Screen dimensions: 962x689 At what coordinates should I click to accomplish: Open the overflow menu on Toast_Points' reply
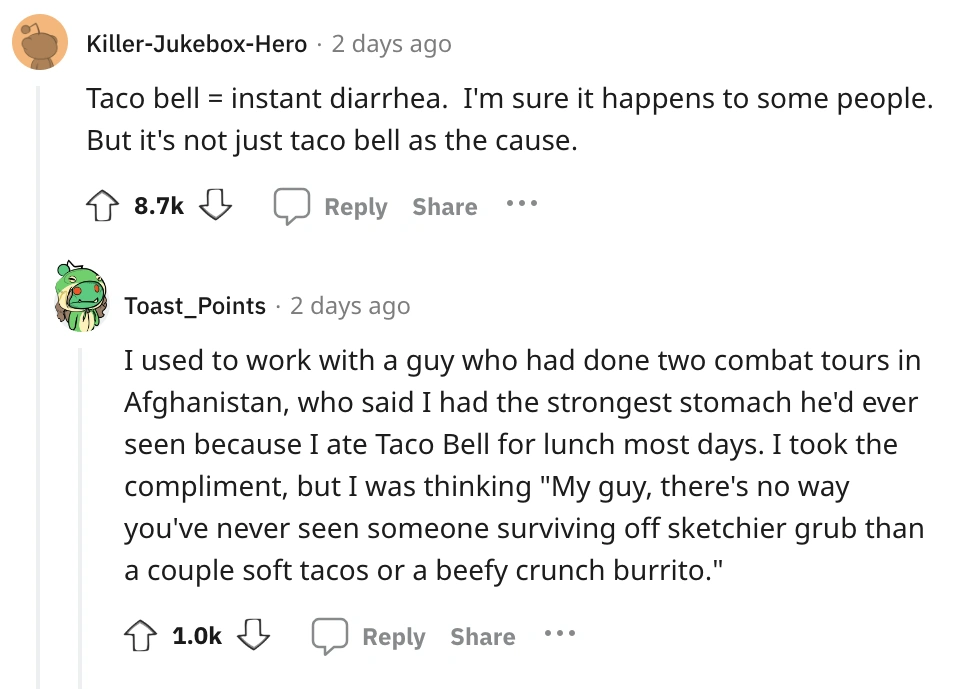click(x=560, y=635)
